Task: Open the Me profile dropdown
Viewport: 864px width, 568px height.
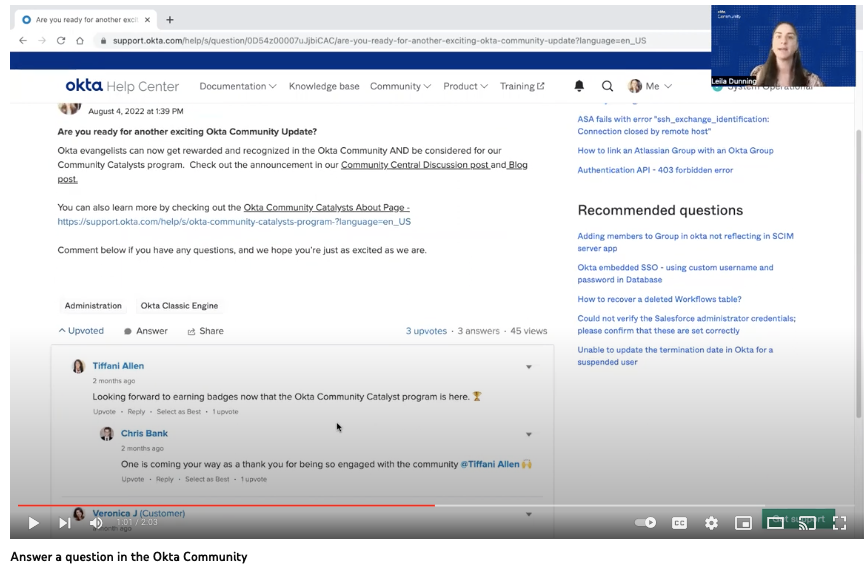Action: tap(650, 86)
